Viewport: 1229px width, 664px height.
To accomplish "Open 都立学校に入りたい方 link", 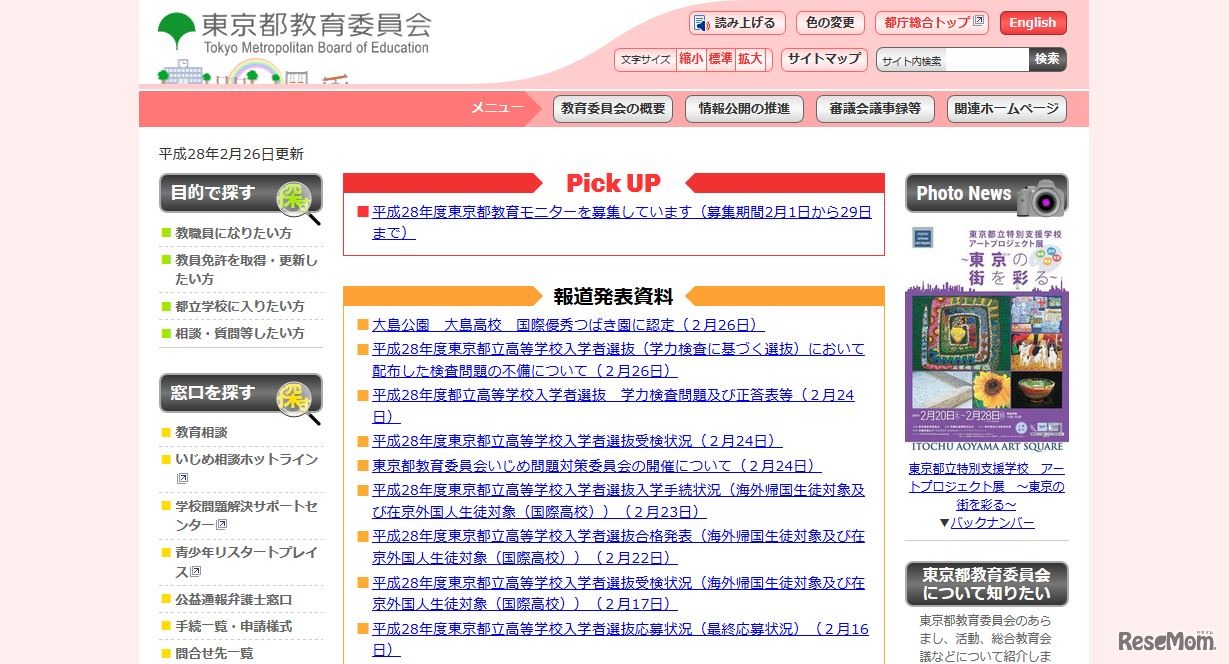I will [240, 306].
